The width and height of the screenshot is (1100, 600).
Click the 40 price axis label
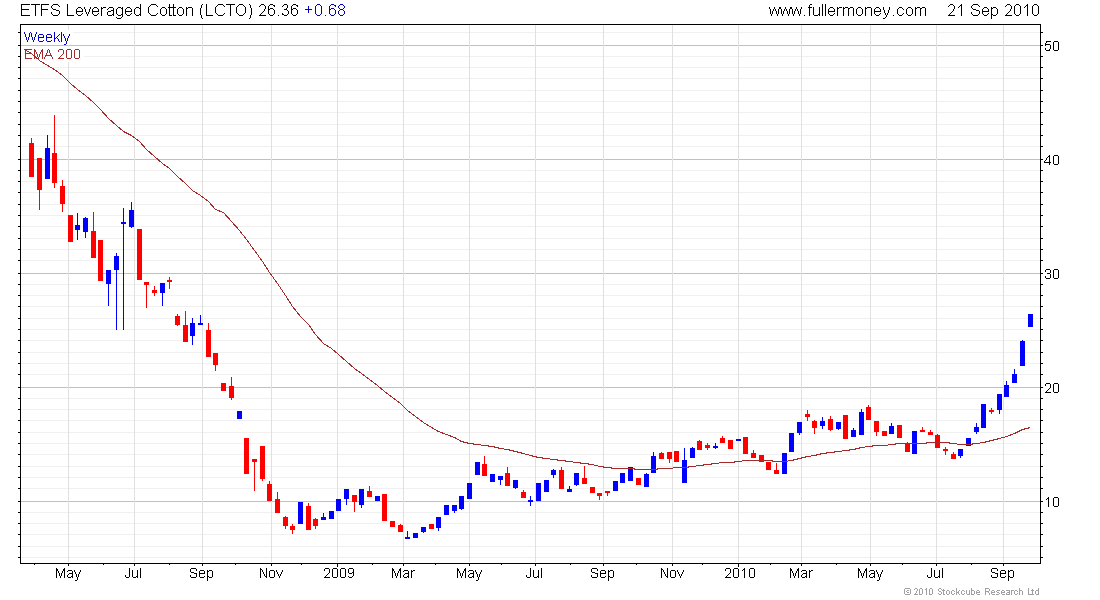point(1052,160)
